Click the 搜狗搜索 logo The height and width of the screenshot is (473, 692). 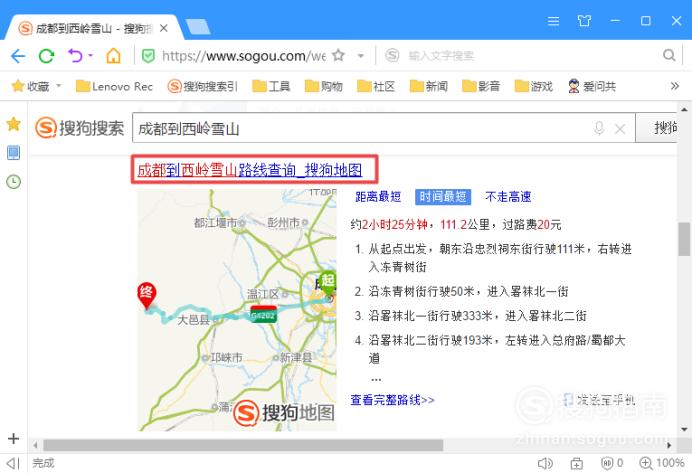point(79,128)
